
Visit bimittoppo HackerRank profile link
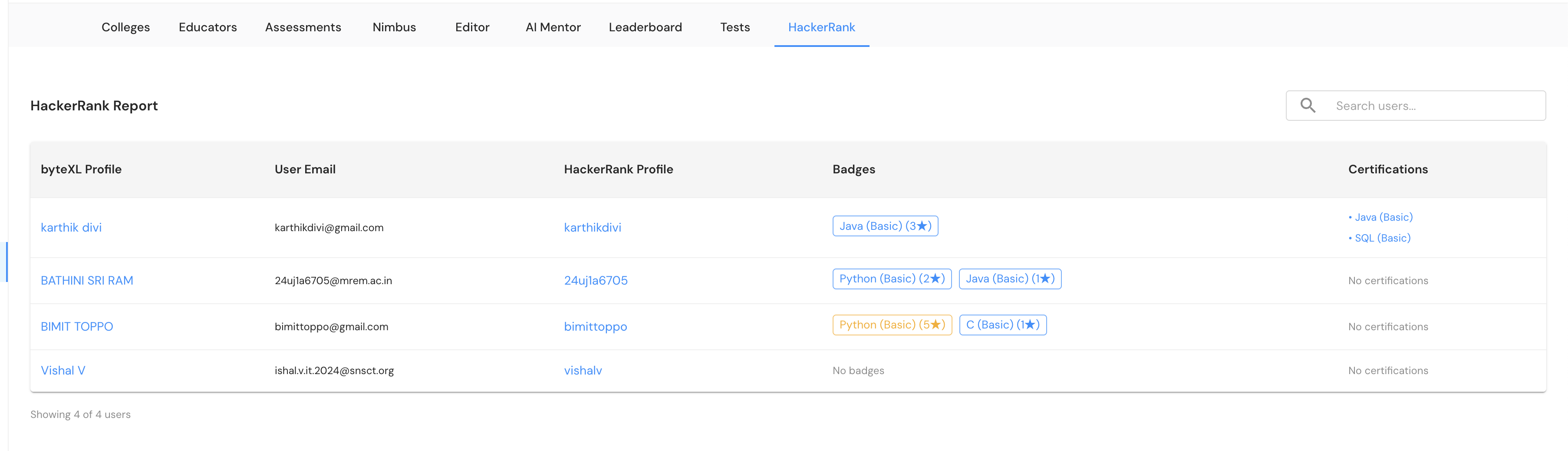click(x=595, y=327)
